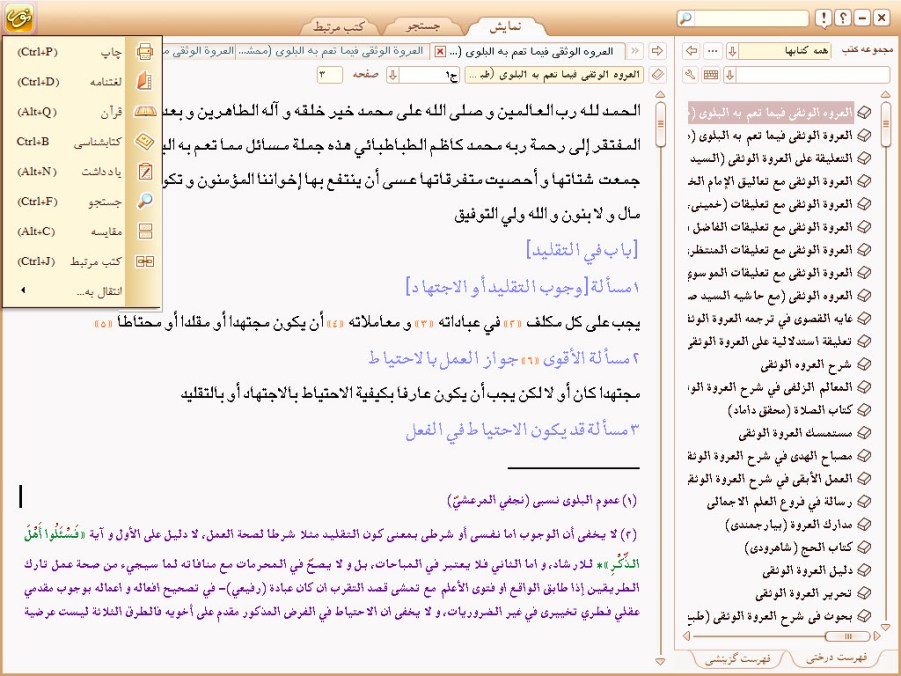
Task: Open the related books (کتب مرتبط) menu icon
Action: tap(145, 261)
